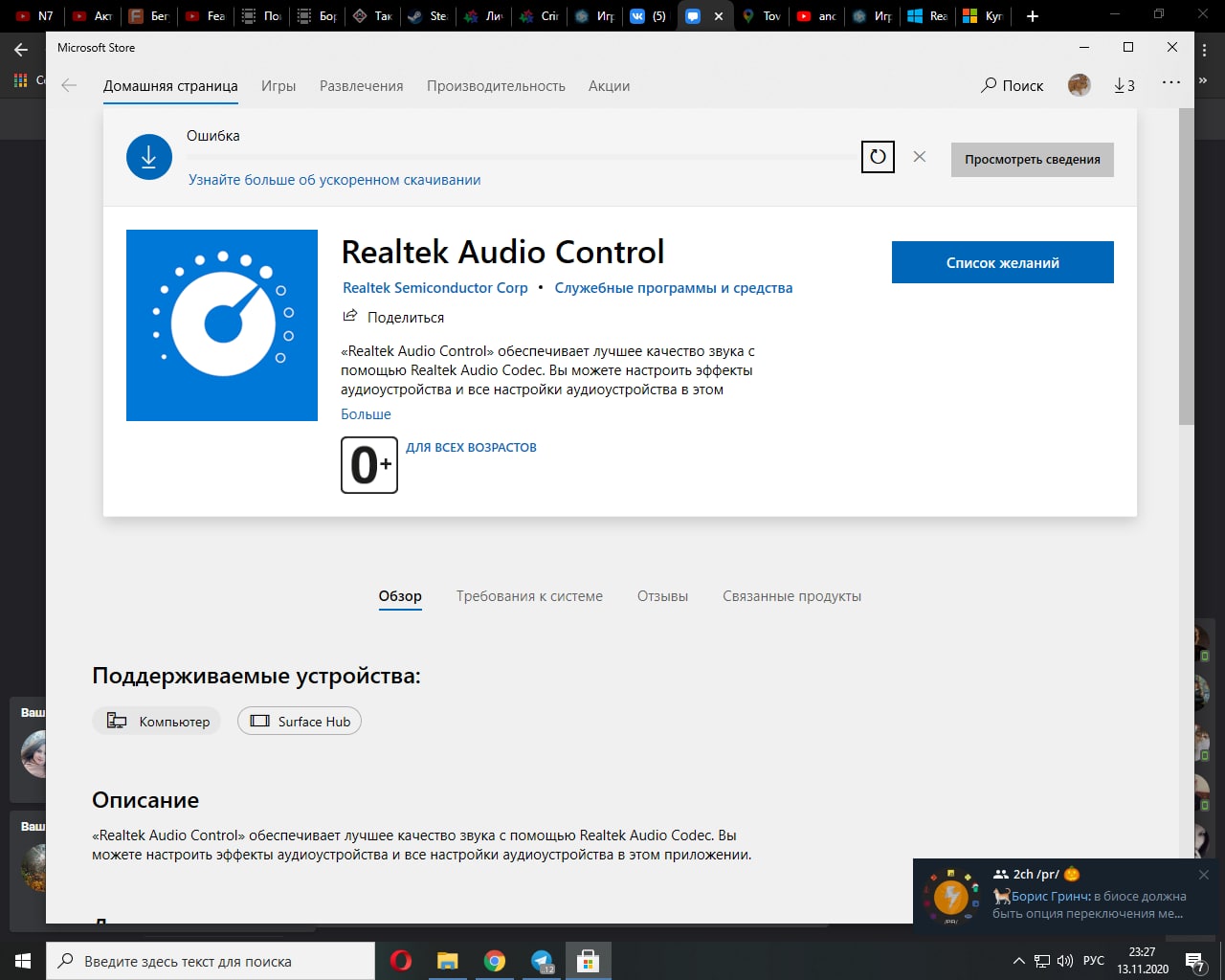Click the Surface Hub device chip
This screenshot has height=980, width=1225.
pos(300,722)
